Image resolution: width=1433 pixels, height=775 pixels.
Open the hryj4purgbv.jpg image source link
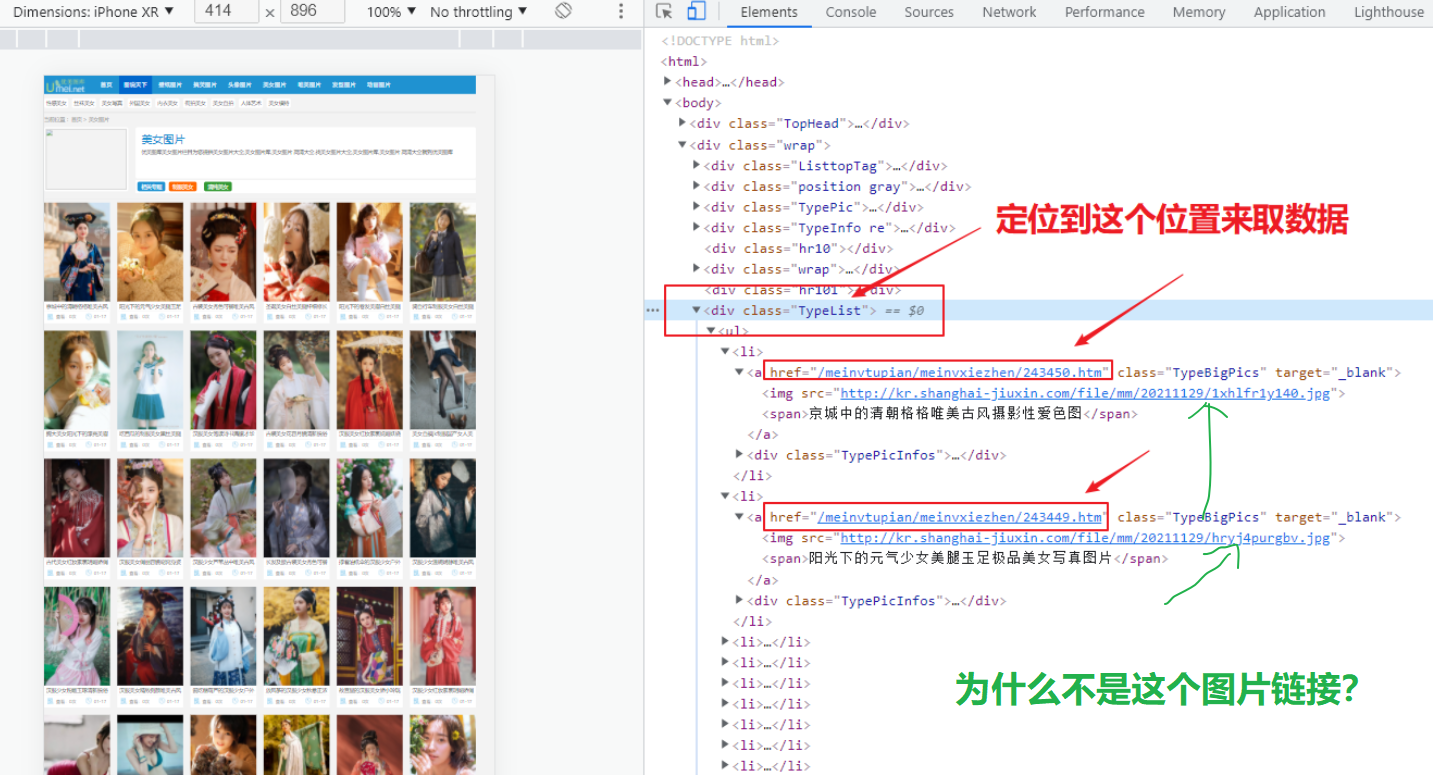1085,538
